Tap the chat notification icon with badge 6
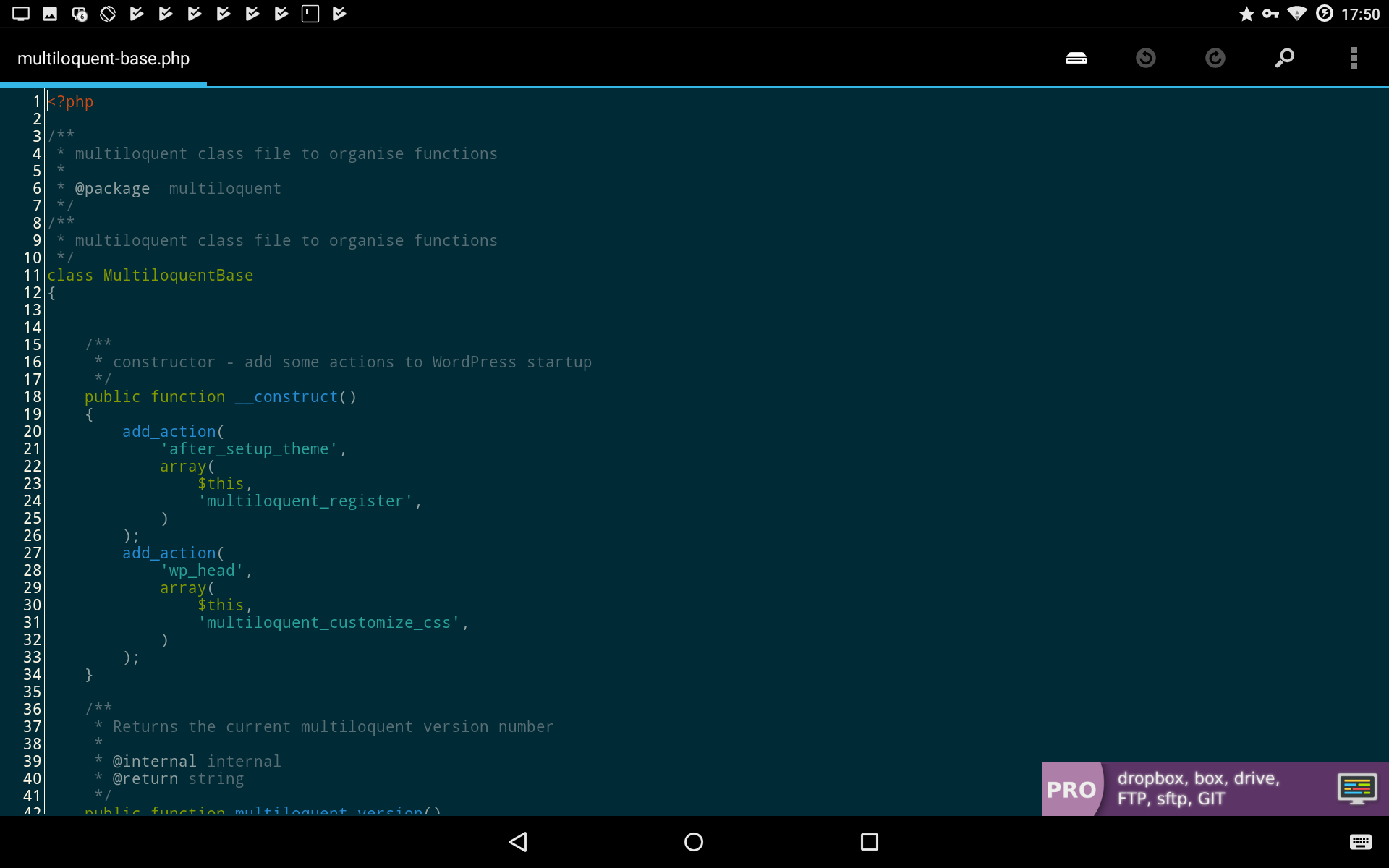The width and height of the screenshot is (1389, 868). coord(79,14)
